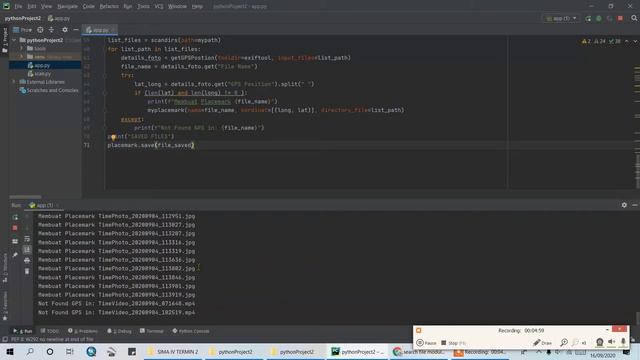Click the Debug tool window button
Viewport: 640px width, 360px height.
pyautogui.click(x=119, y=331)
